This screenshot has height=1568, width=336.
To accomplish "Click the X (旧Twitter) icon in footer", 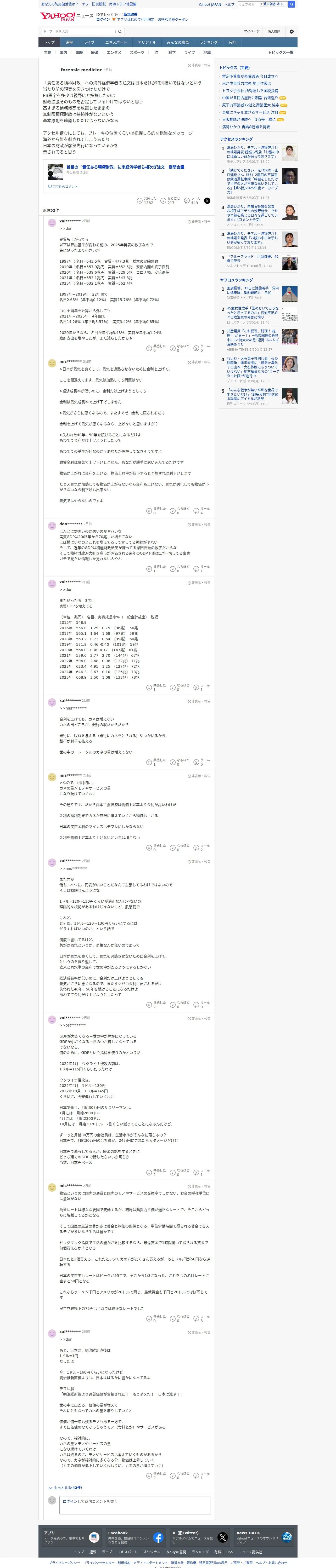I will pyautogui.click(x=223, y=1538).
